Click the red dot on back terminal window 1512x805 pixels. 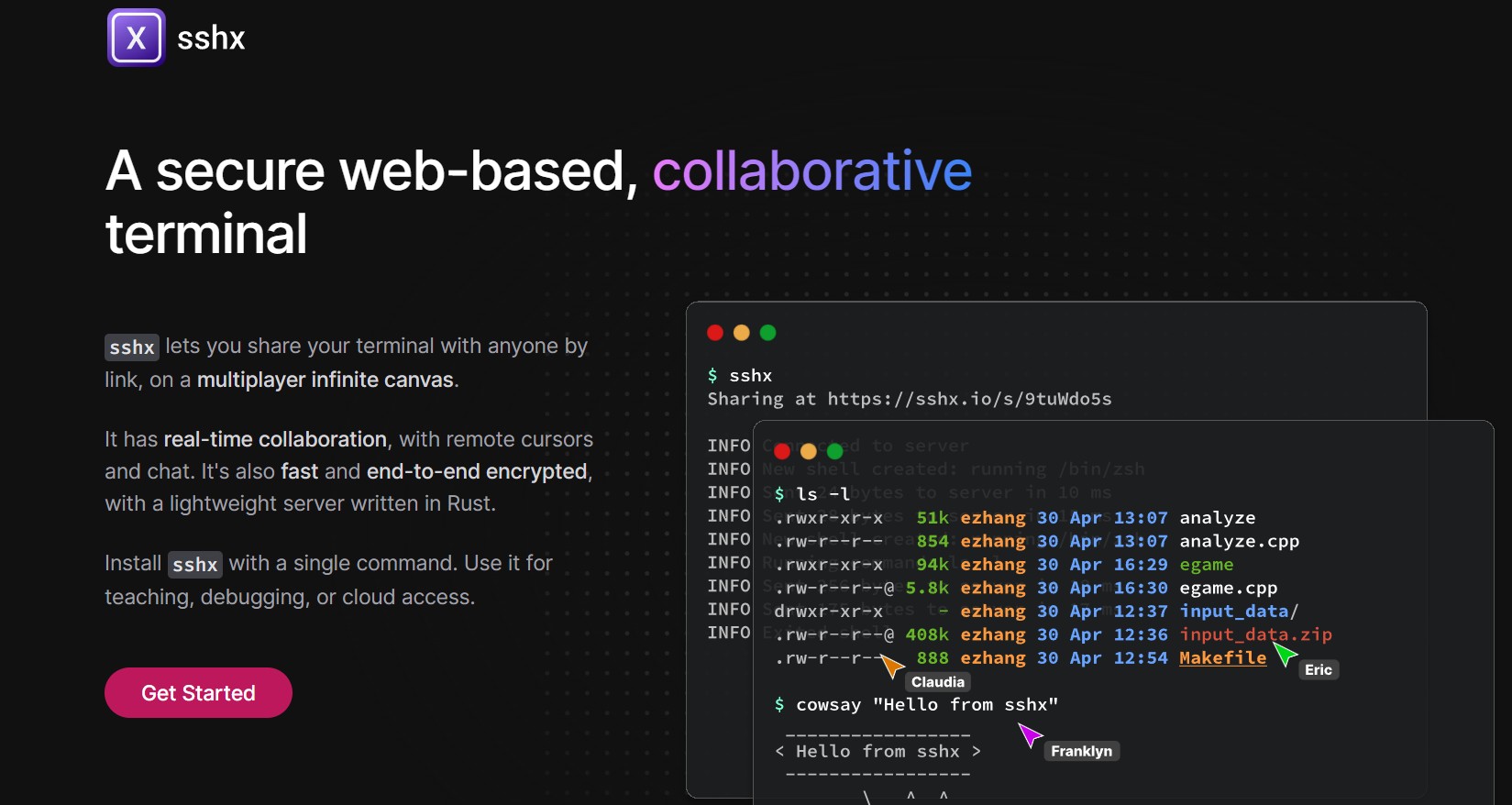[715, 333]
